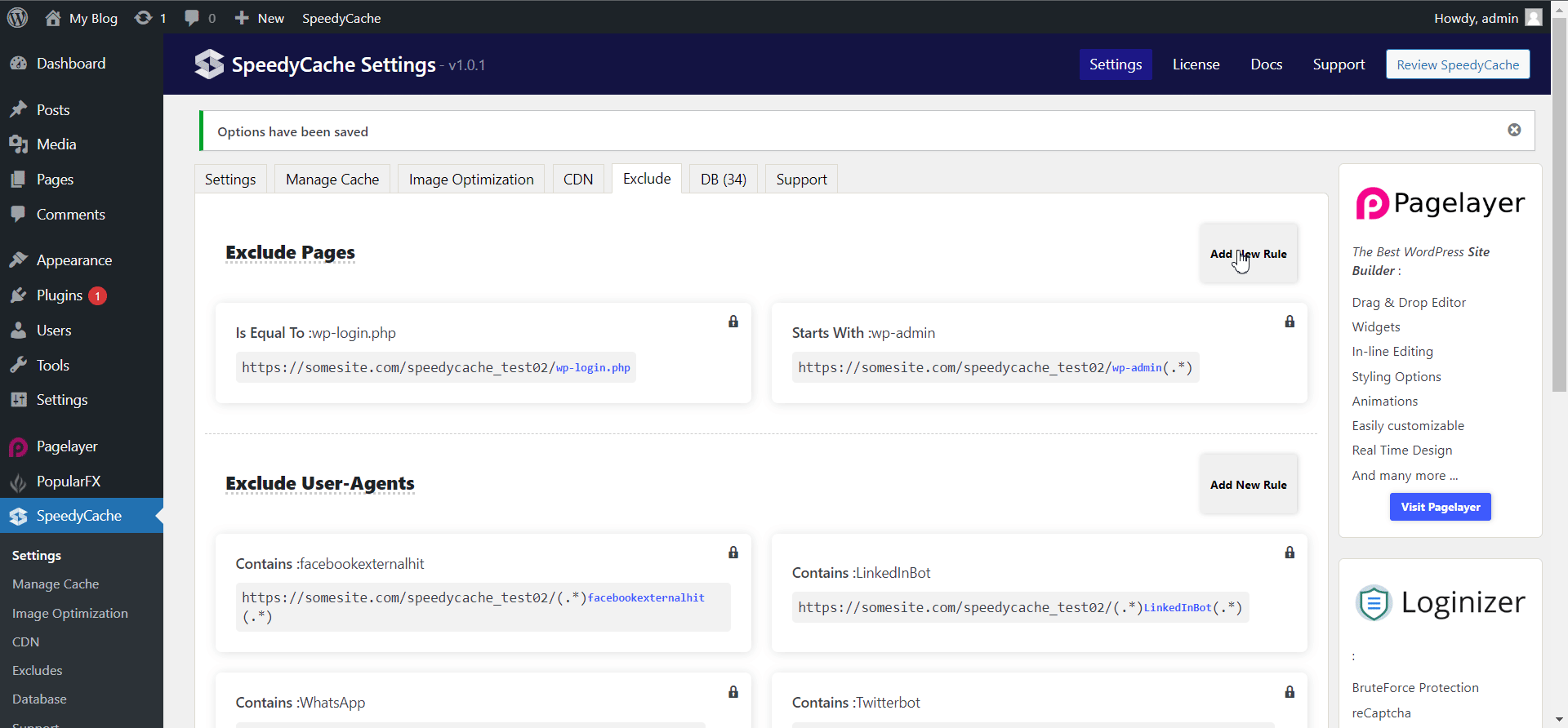The image size is (1568, 728).
Task: Click the Pagelayer logo in the promo panel
Action: [x=1440, y=203]
